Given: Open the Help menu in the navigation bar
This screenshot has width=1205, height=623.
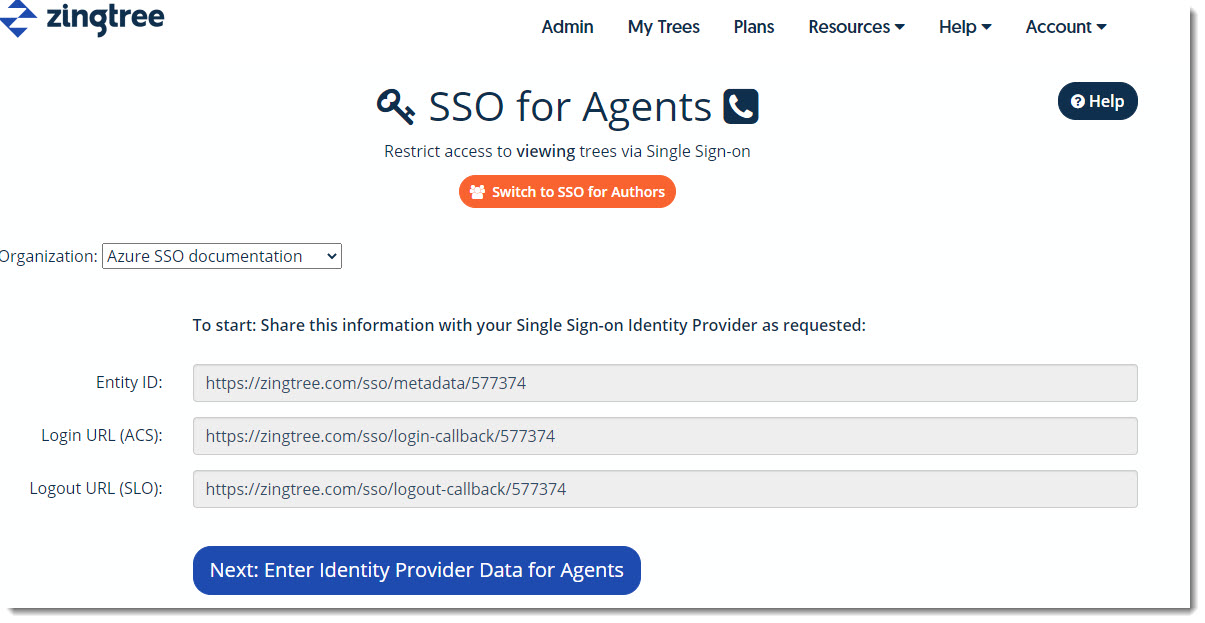Looking at the screenshot, I should [x=963, y=27].
